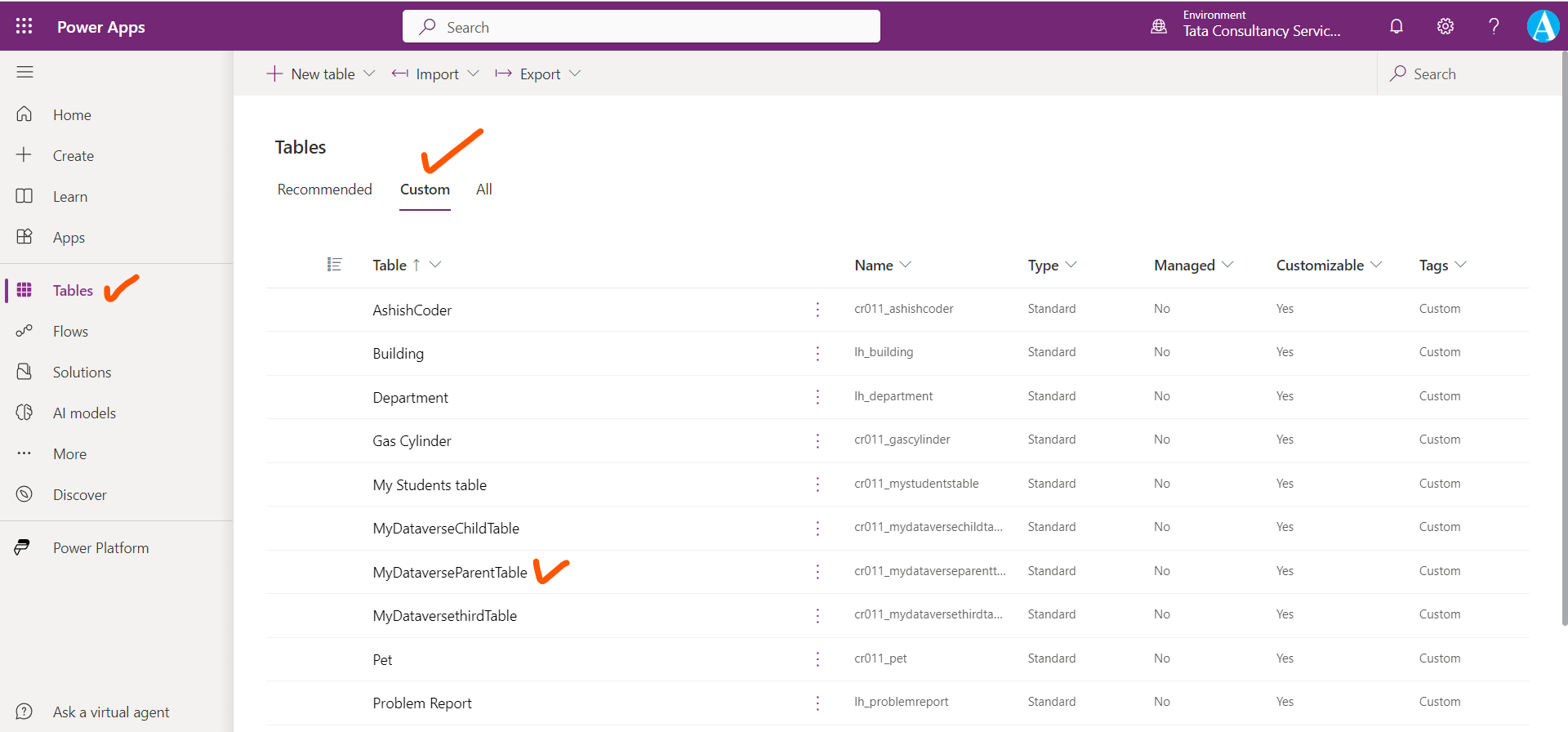Collapse the left navigation hamburger menu
The image size is (1568, 732).
24,73
